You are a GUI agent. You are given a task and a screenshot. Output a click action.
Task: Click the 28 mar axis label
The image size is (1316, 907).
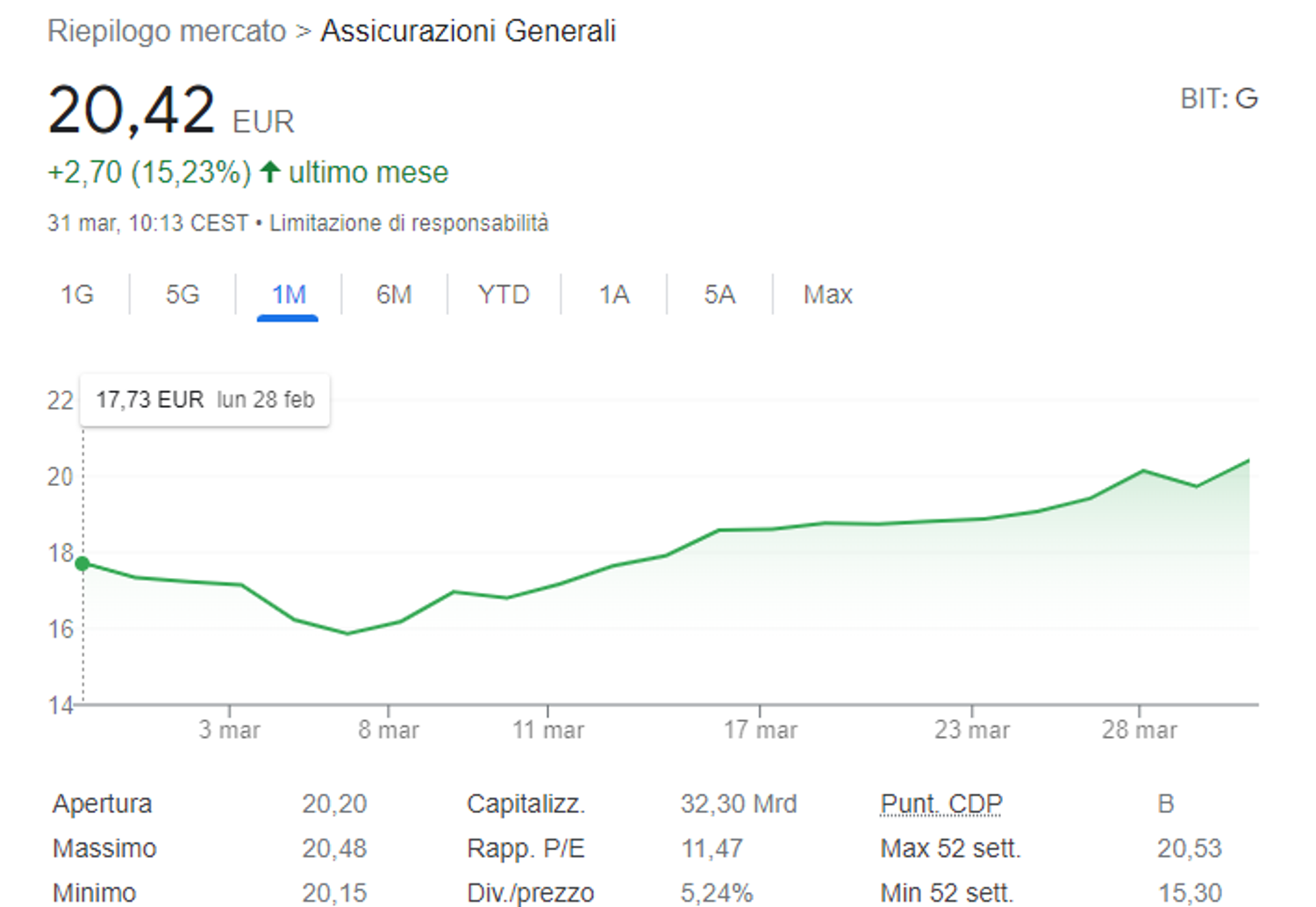(x=1140, y=730)
